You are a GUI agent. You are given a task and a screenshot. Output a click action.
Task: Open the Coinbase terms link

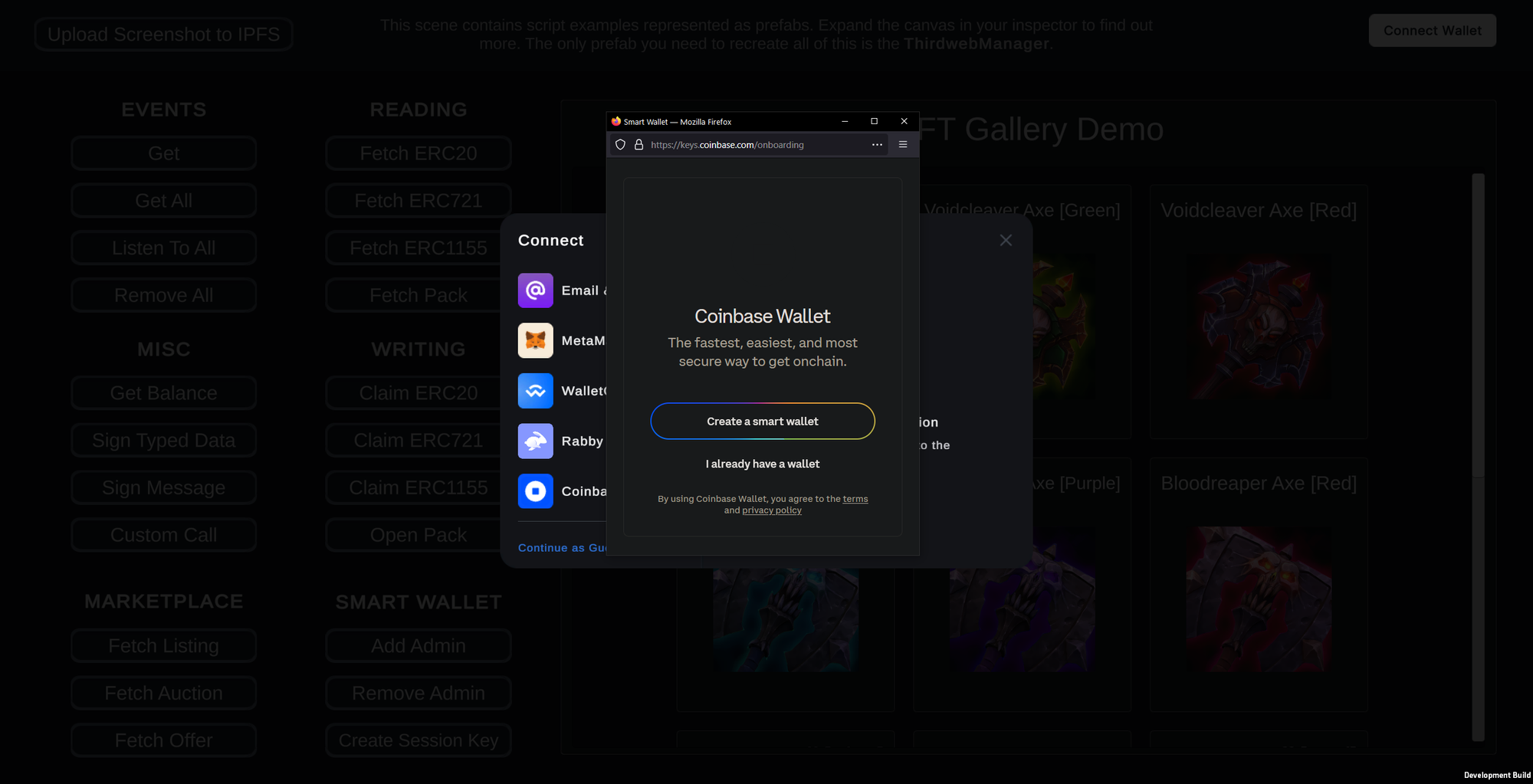point(855,499)
